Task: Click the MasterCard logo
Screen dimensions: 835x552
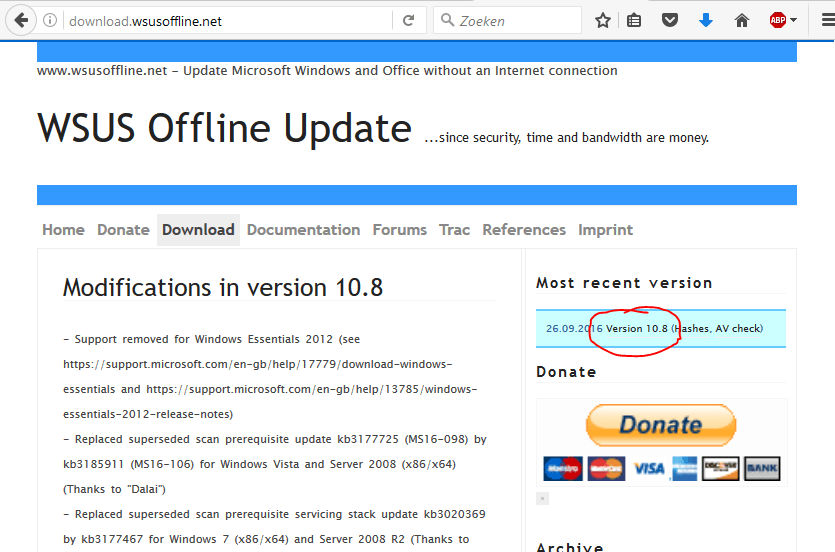Action: pyautogui.click(x=607, y=468)
